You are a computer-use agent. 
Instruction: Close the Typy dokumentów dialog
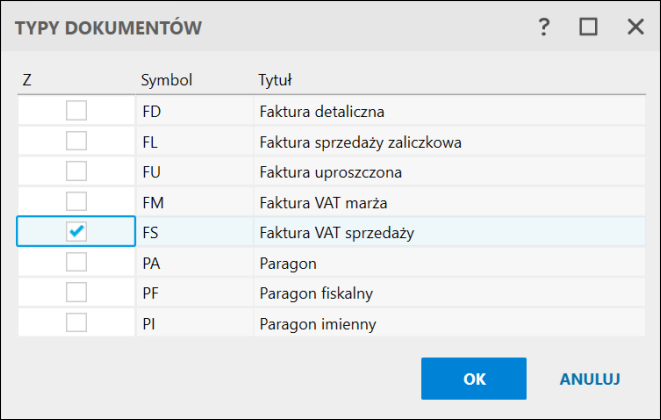(x=635, y=28)
